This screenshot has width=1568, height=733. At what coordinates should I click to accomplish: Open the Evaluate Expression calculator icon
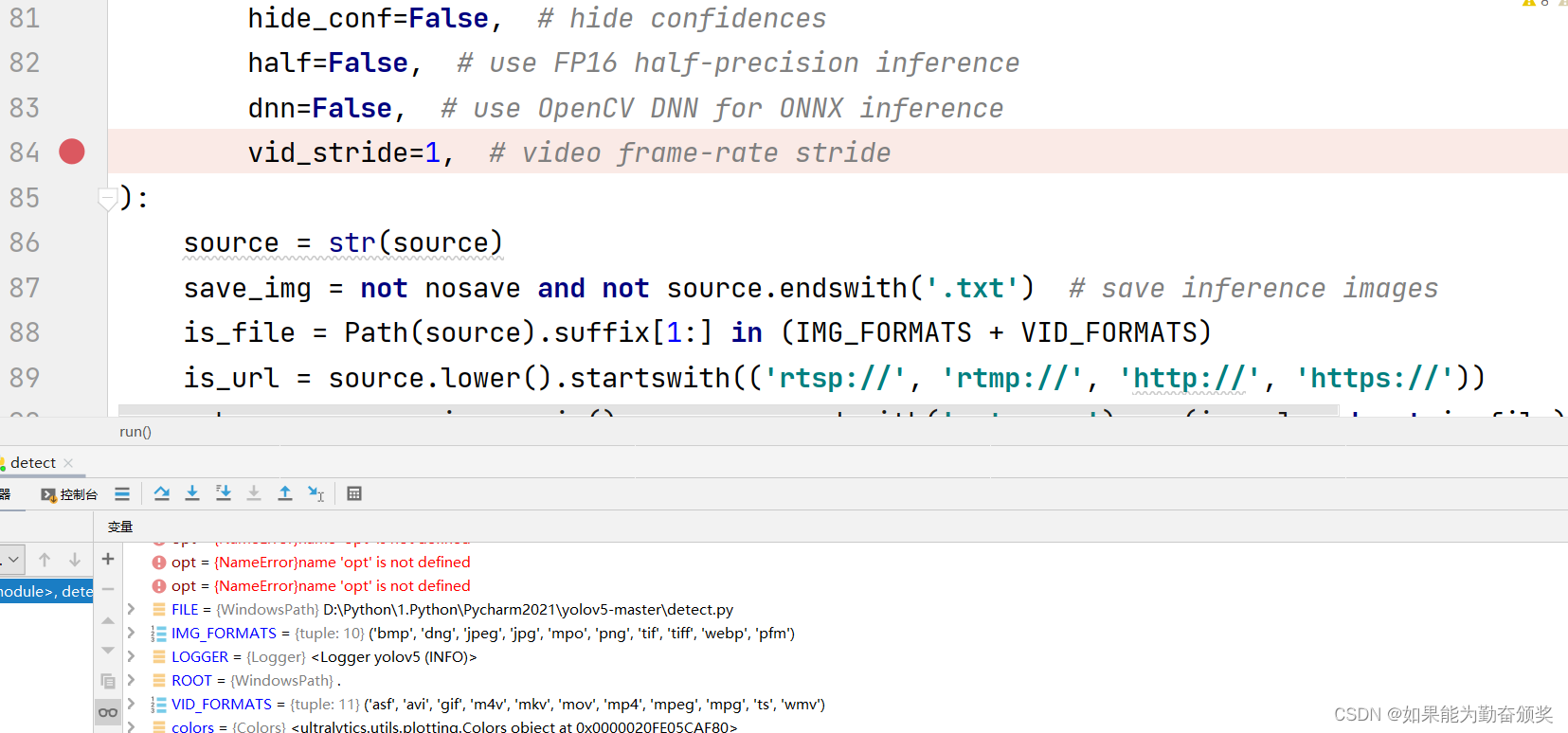pos(354,493)
